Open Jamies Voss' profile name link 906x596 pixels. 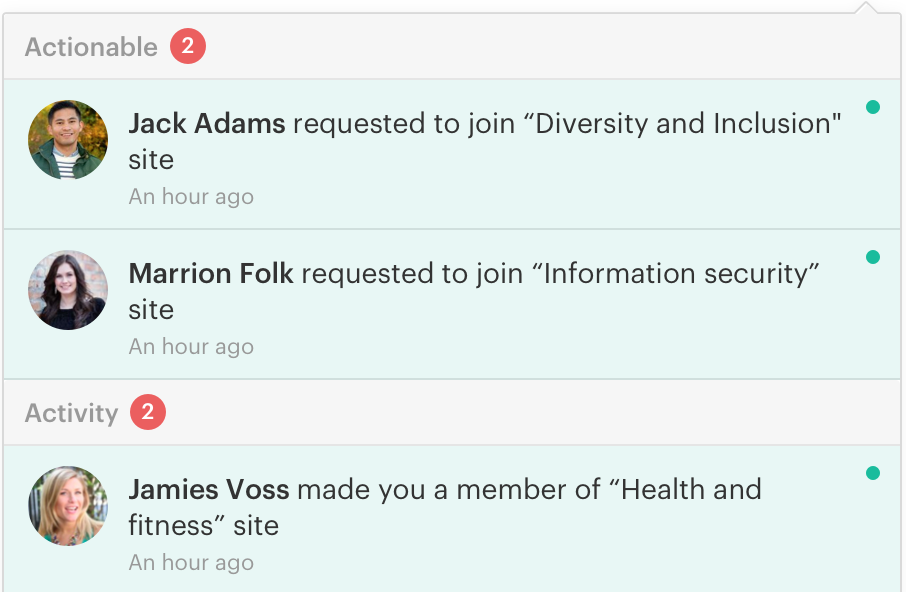[209, 490]
